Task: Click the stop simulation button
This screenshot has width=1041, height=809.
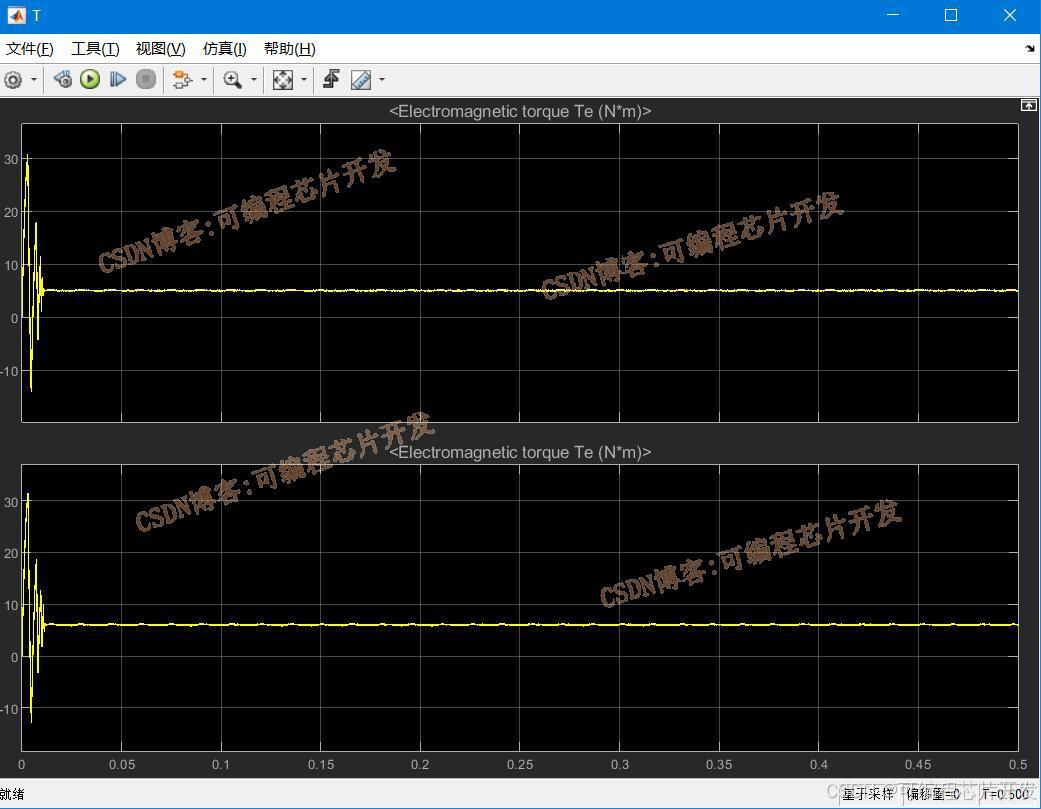Action: pos(146,80)
